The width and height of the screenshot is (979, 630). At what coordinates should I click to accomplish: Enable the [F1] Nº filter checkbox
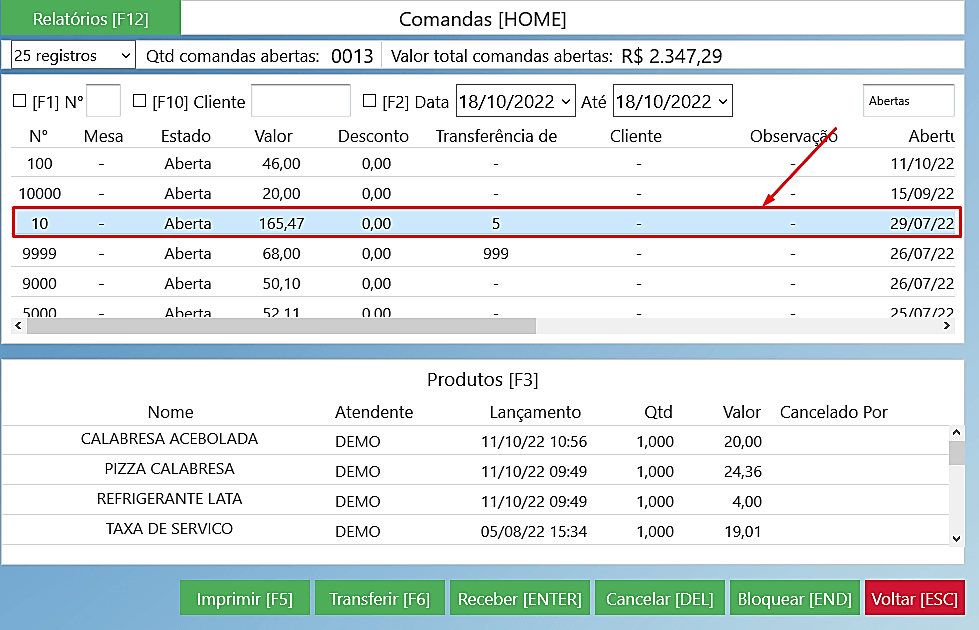click(x=19, y=101)
